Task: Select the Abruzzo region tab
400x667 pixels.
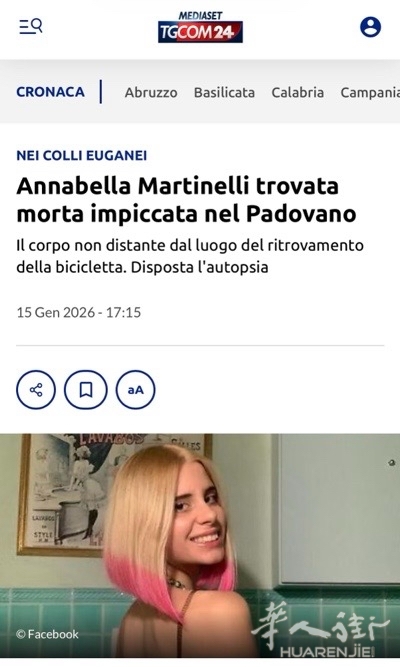Action: [151, 92]
